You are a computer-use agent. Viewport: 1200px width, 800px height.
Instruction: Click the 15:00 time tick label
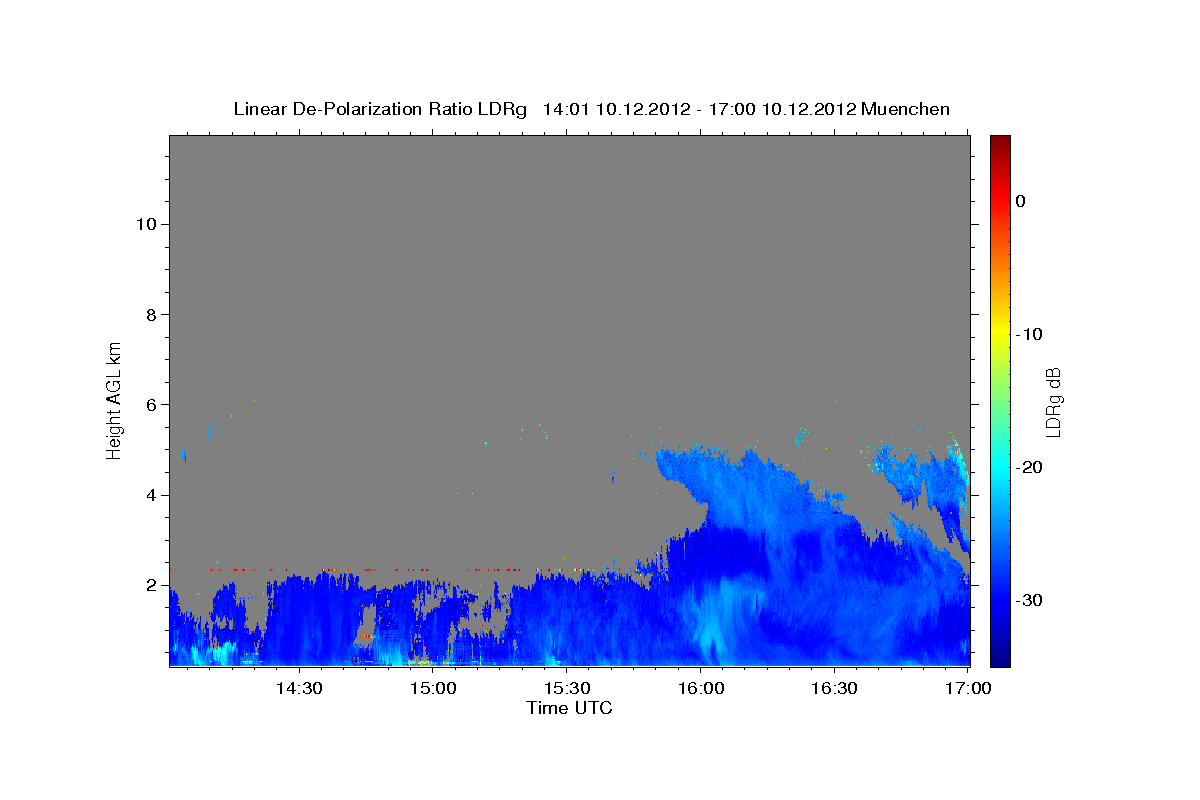[x=433, y=688]
